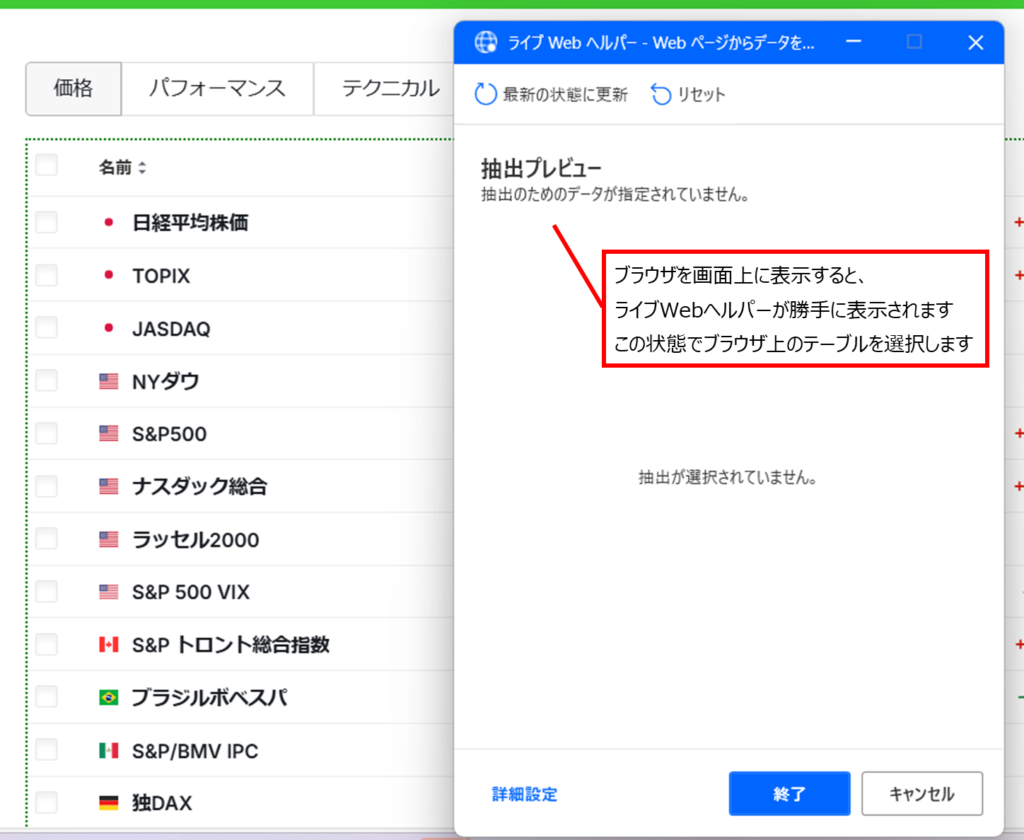
Task: Open the 日経平均株価 index link
Action: coord(190,223)
